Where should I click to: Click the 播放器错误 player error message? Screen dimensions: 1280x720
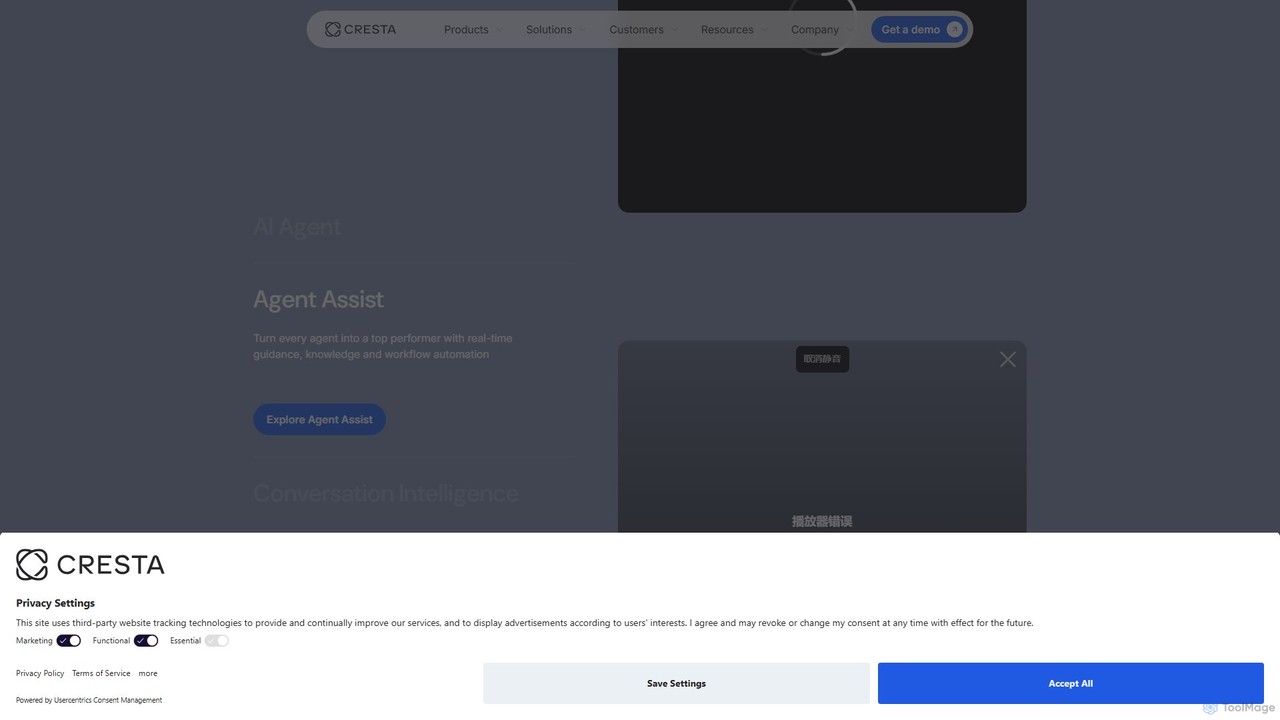coord(822,521)
